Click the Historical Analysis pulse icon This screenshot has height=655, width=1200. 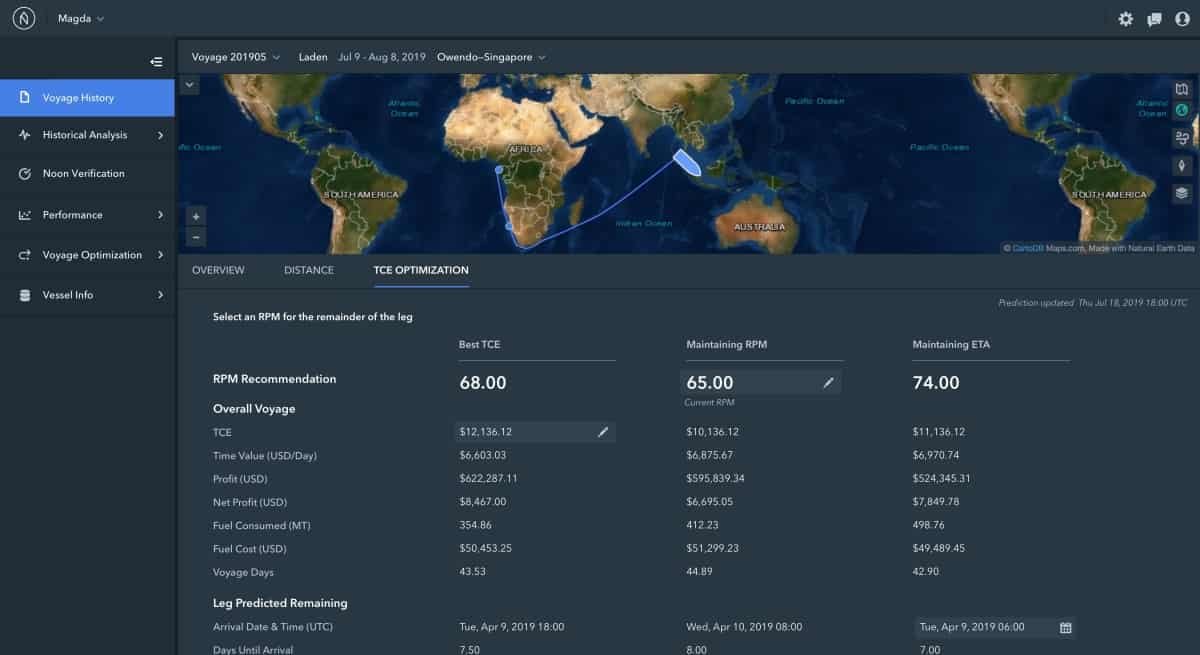24,135
